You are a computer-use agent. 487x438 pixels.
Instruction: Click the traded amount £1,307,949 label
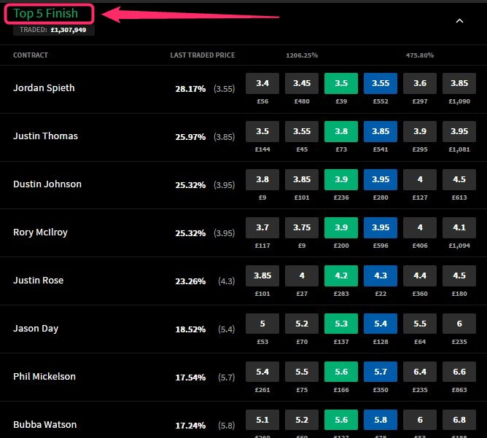pyautogui.click(x=53, y=30)
